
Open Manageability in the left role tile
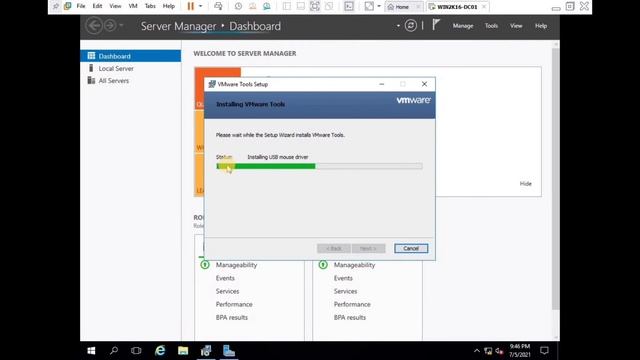pyautogui.click(x=236, y=265)
